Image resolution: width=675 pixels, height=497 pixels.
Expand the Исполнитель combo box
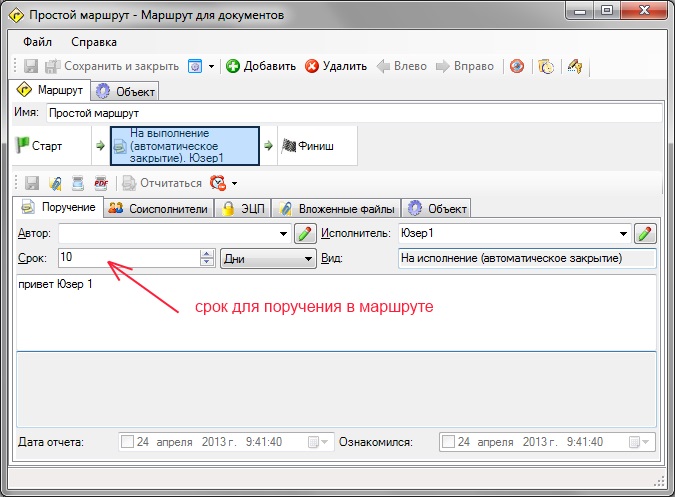(624, 234)
